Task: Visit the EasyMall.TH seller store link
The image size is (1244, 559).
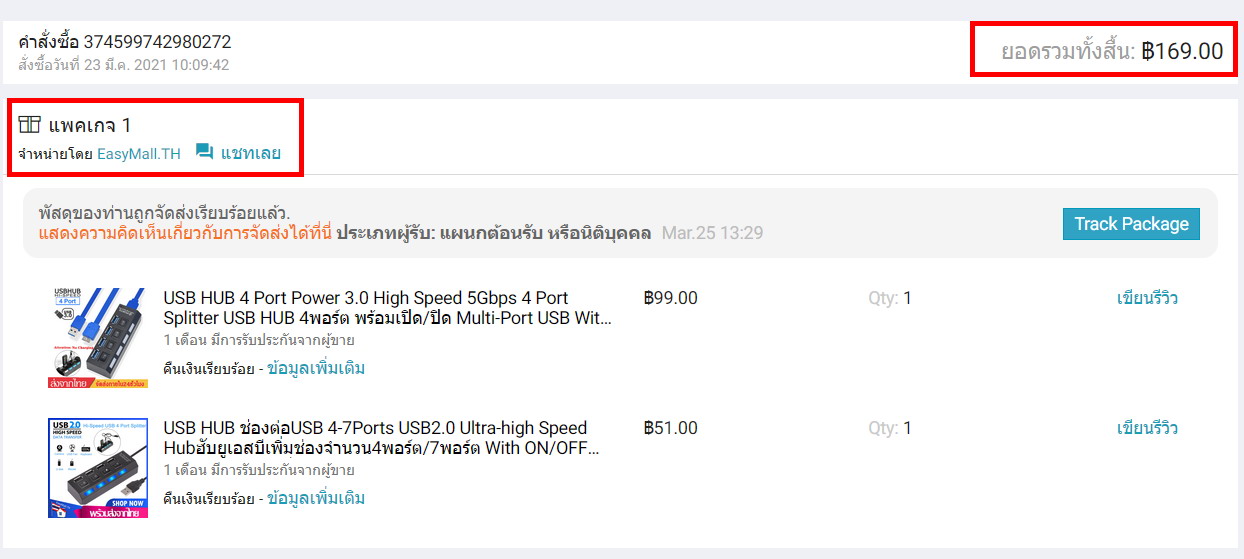Action: click(x=139, y=154)
